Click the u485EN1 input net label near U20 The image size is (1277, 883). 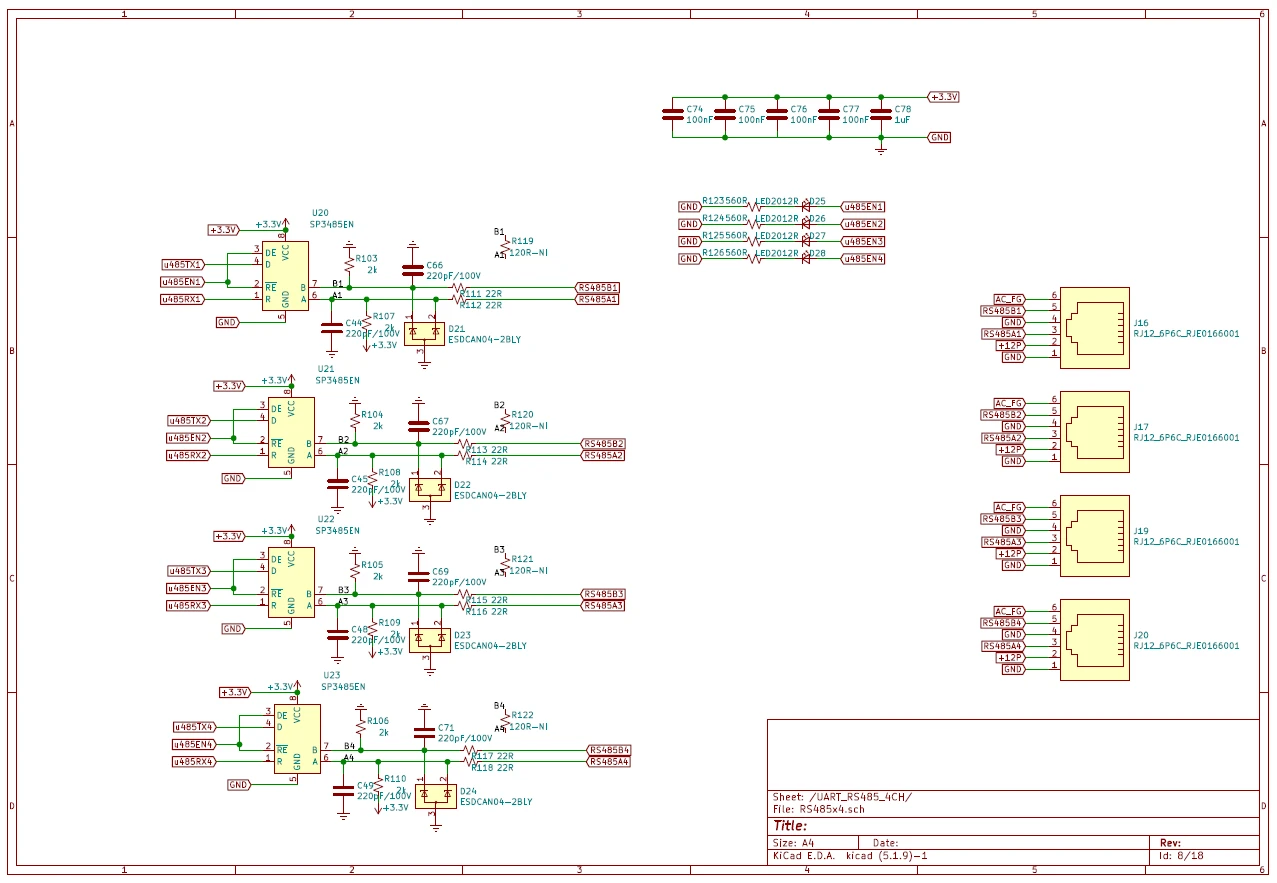coord(183,282)
